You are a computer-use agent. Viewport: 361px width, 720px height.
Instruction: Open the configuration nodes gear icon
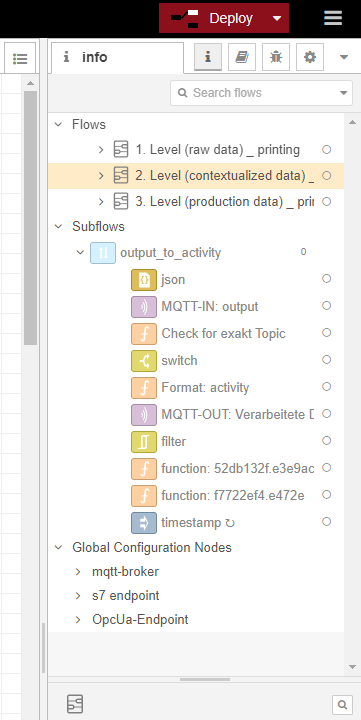tap(310, 57)
